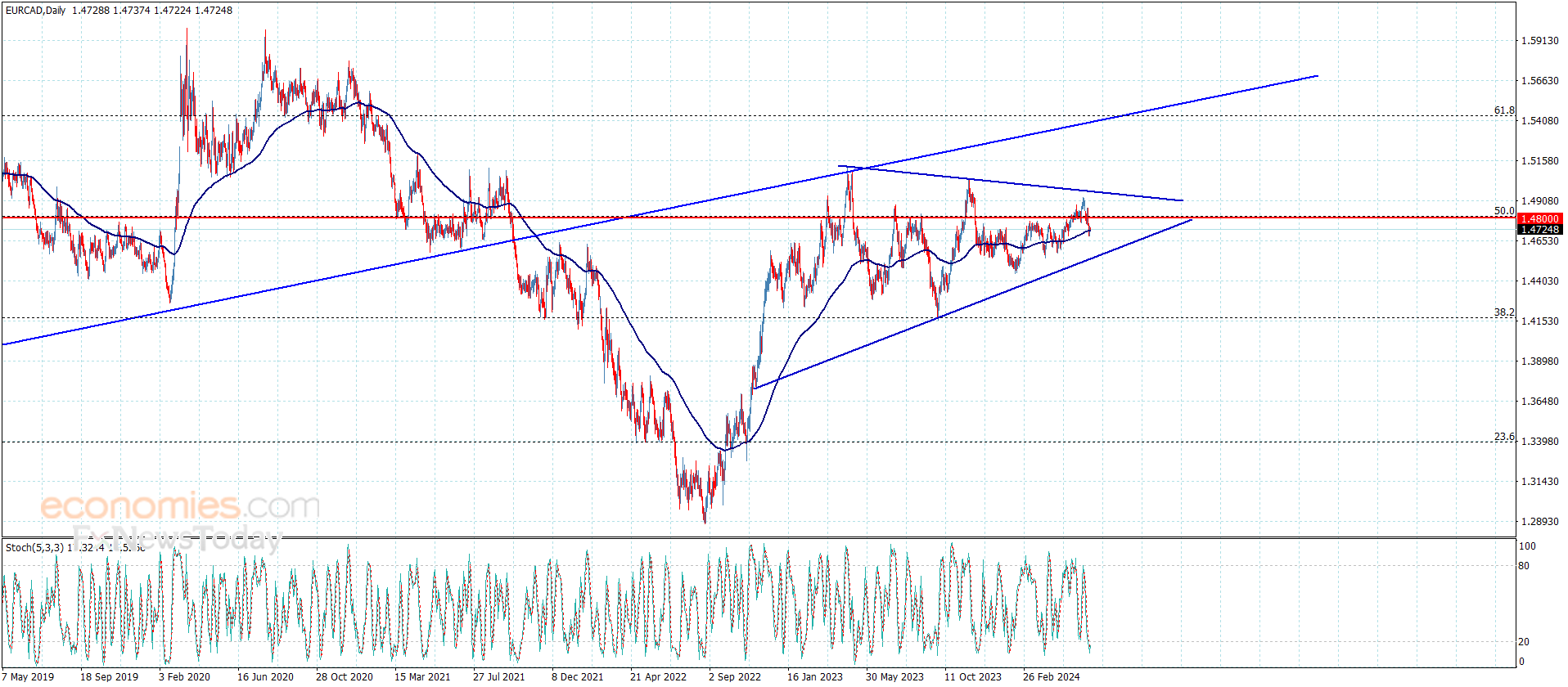Select the 80 level on stochastic axis
This screenshot has height=687, width=1568.
[1524, 566]
